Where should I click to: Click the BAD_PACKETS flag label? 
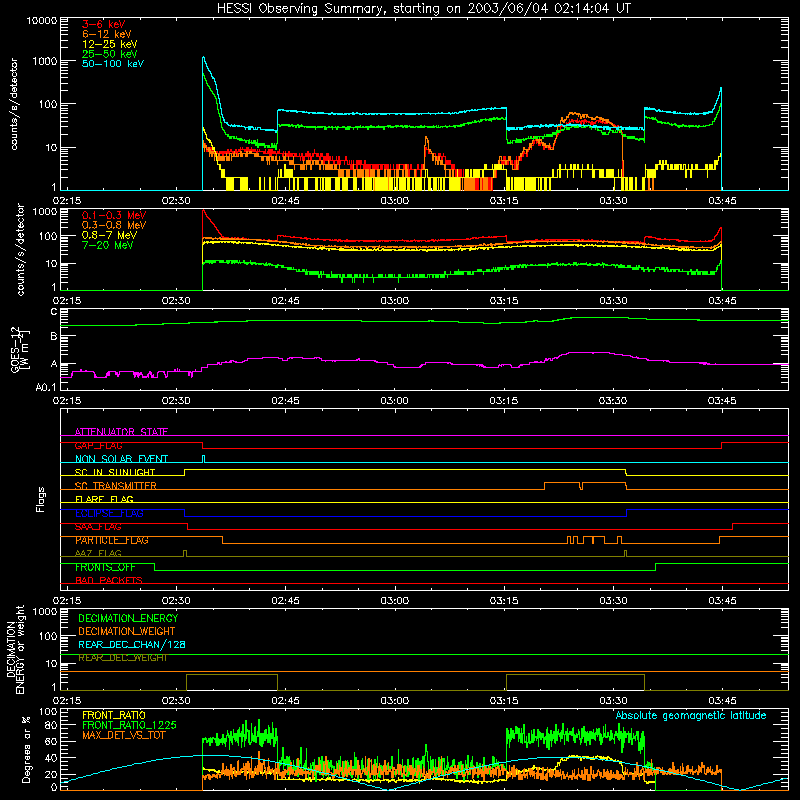(x=109, y=581)
